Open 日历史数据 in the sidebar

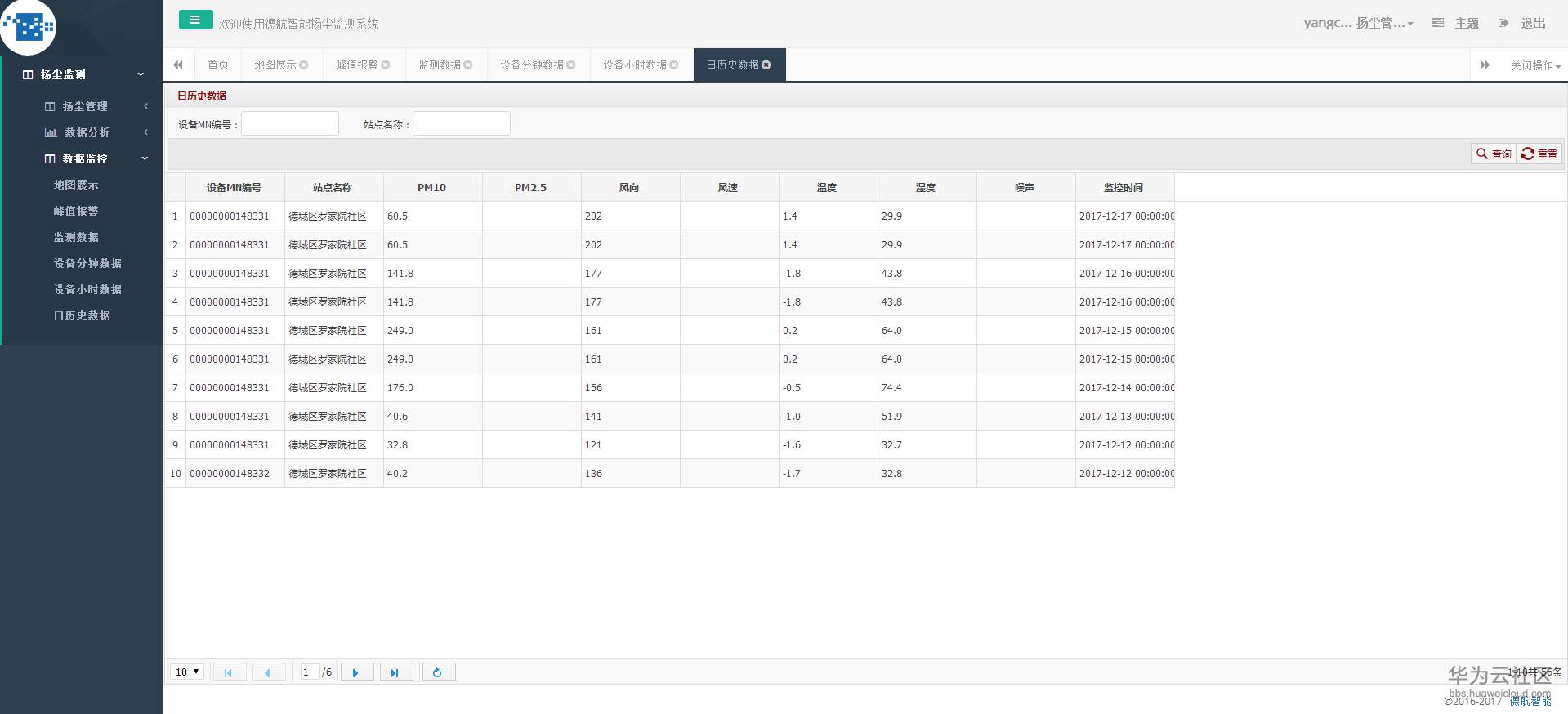pyautogui.click(x=82, y=315)
